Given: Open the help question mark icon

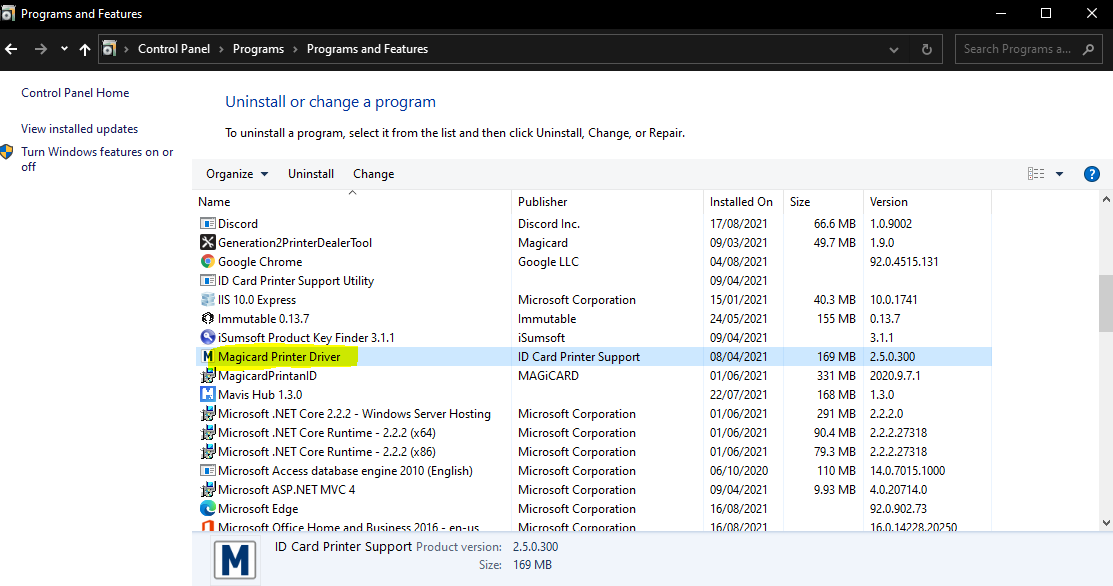Looking at the screenshot, I should coord(1092,174).
